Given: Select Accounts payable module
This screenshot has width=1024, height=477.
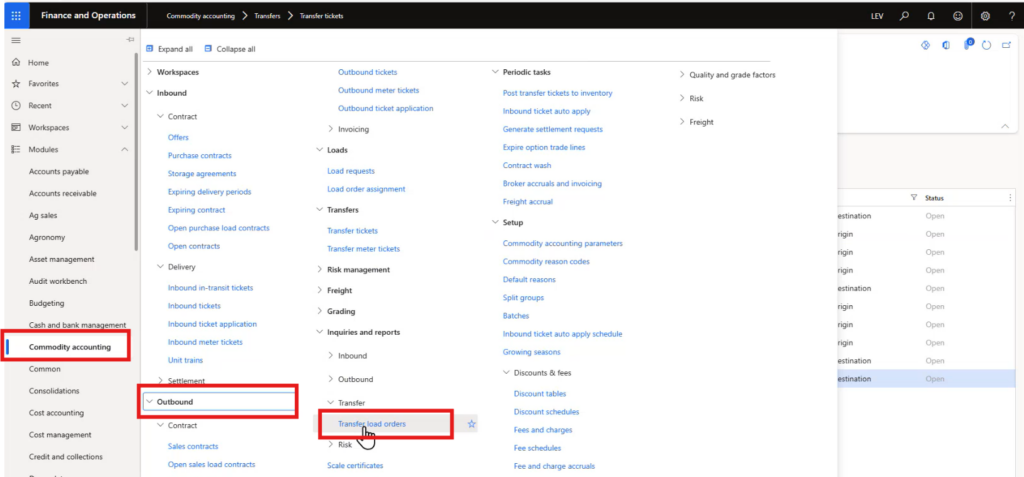Looking at the screenshot, I should pos(59,171).
